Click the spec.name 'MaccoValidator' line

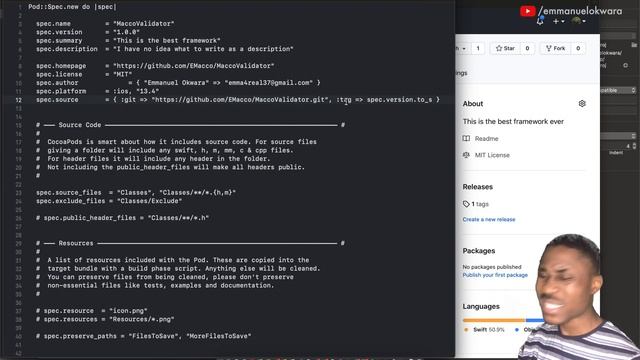click(105, 24)
